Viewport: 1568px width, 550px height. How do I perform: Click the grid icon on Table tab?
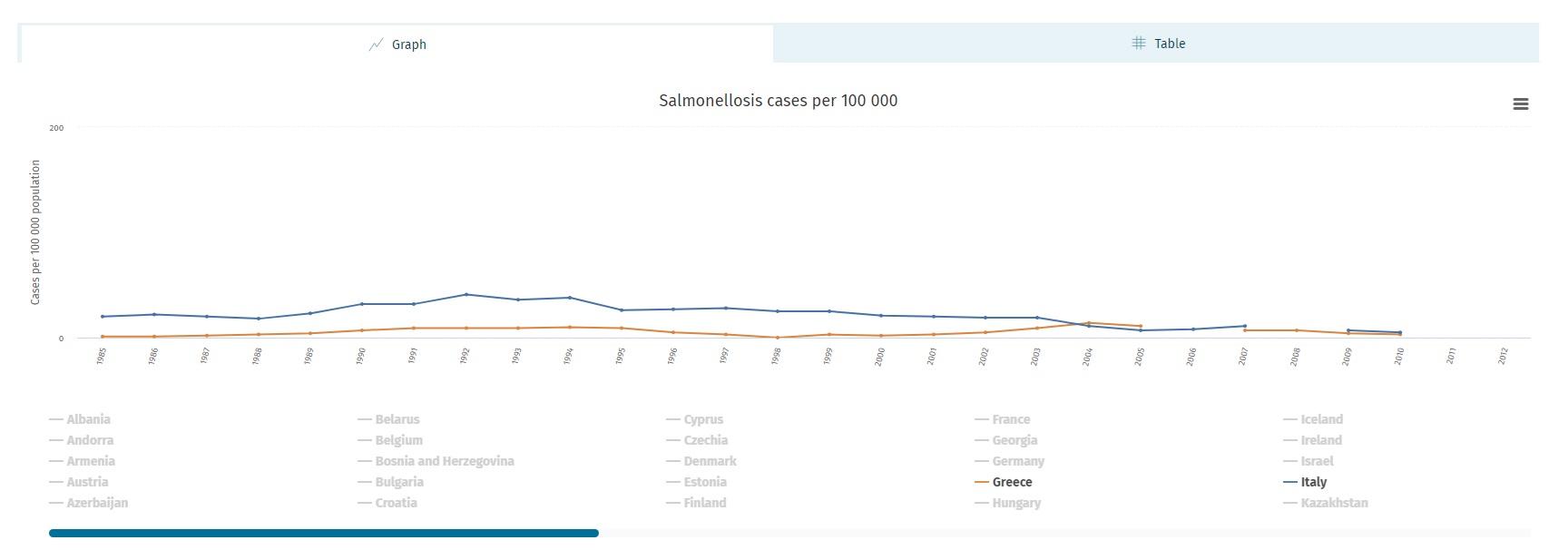pos(1139,43)
